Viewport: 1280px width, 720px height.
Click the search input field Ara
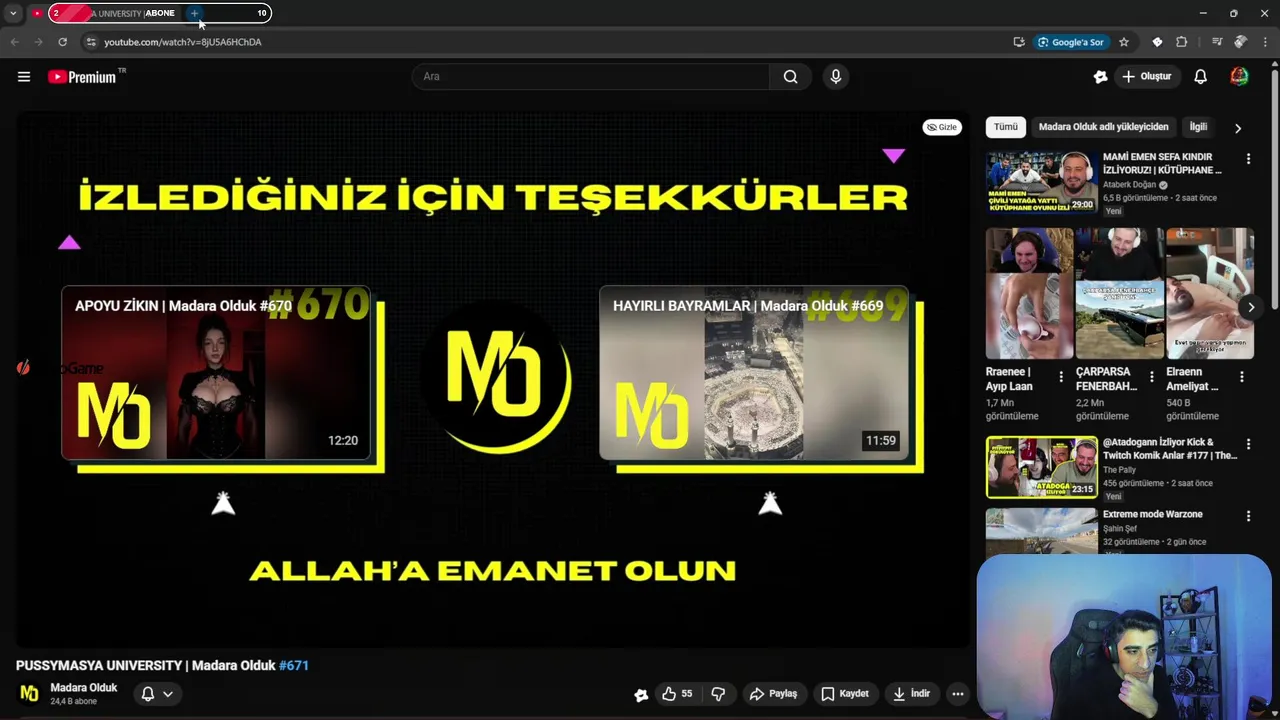tap(590, 77)
